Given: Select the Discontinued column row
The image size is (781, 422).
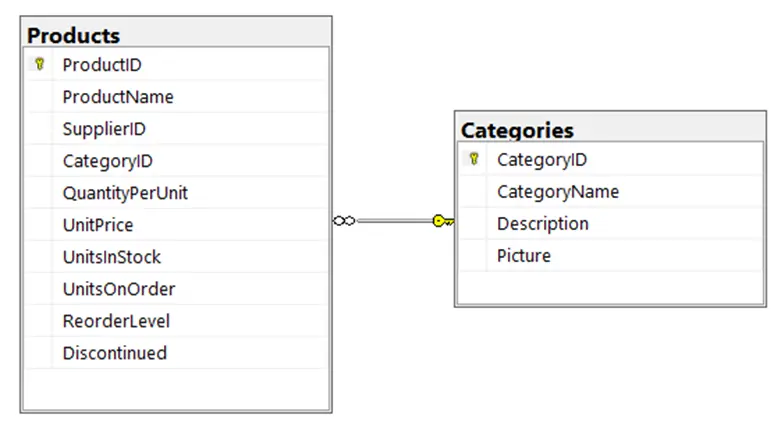Looking at the screenshot, I should point(177,353).
